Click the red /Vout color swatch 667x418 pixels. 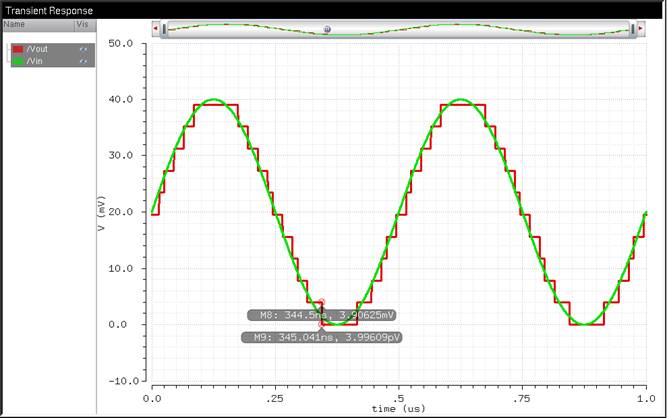pyautogui.click(x=17, y=48)
